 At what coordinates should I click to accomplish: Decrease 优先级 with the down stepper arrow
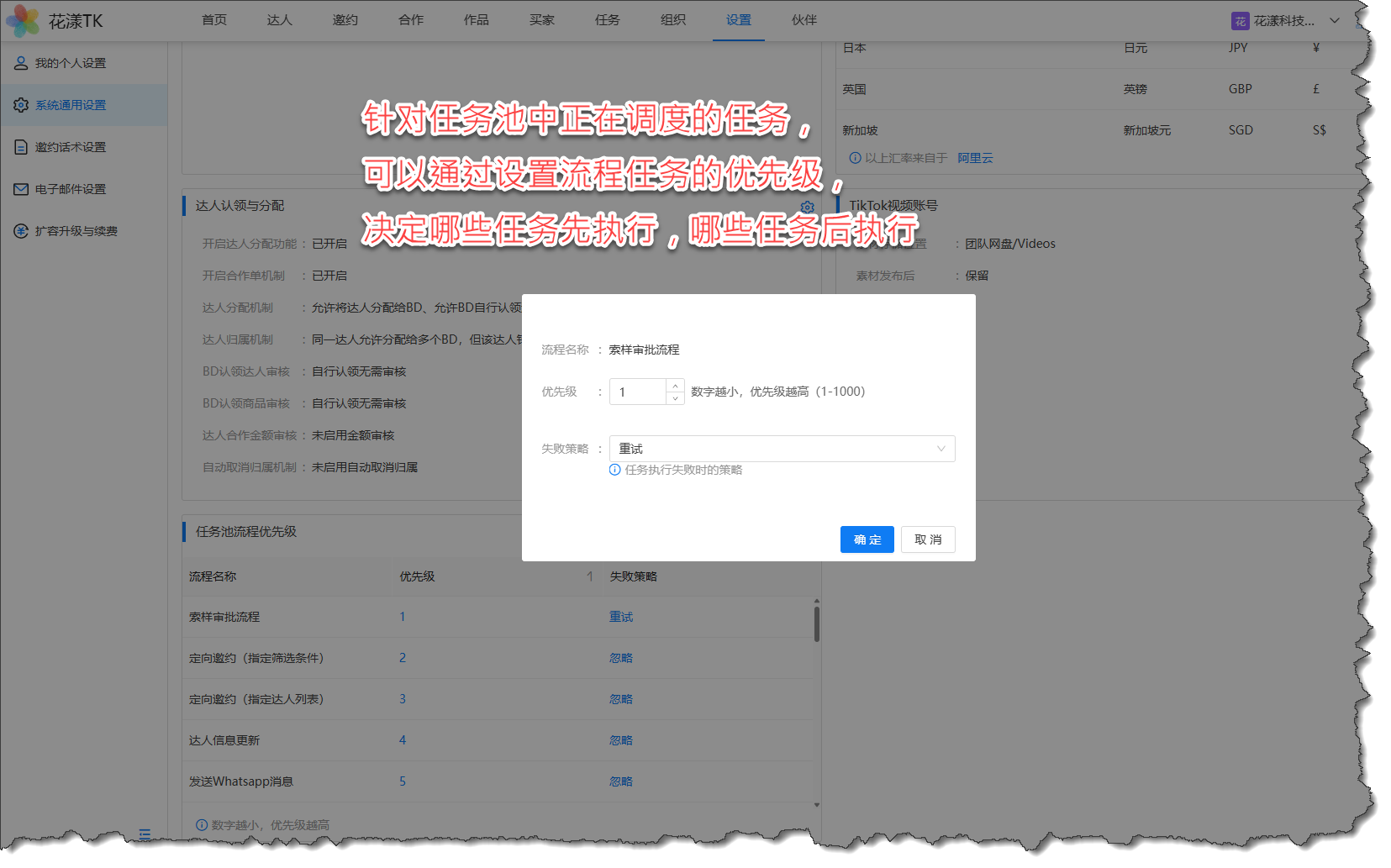click(675, 398)
